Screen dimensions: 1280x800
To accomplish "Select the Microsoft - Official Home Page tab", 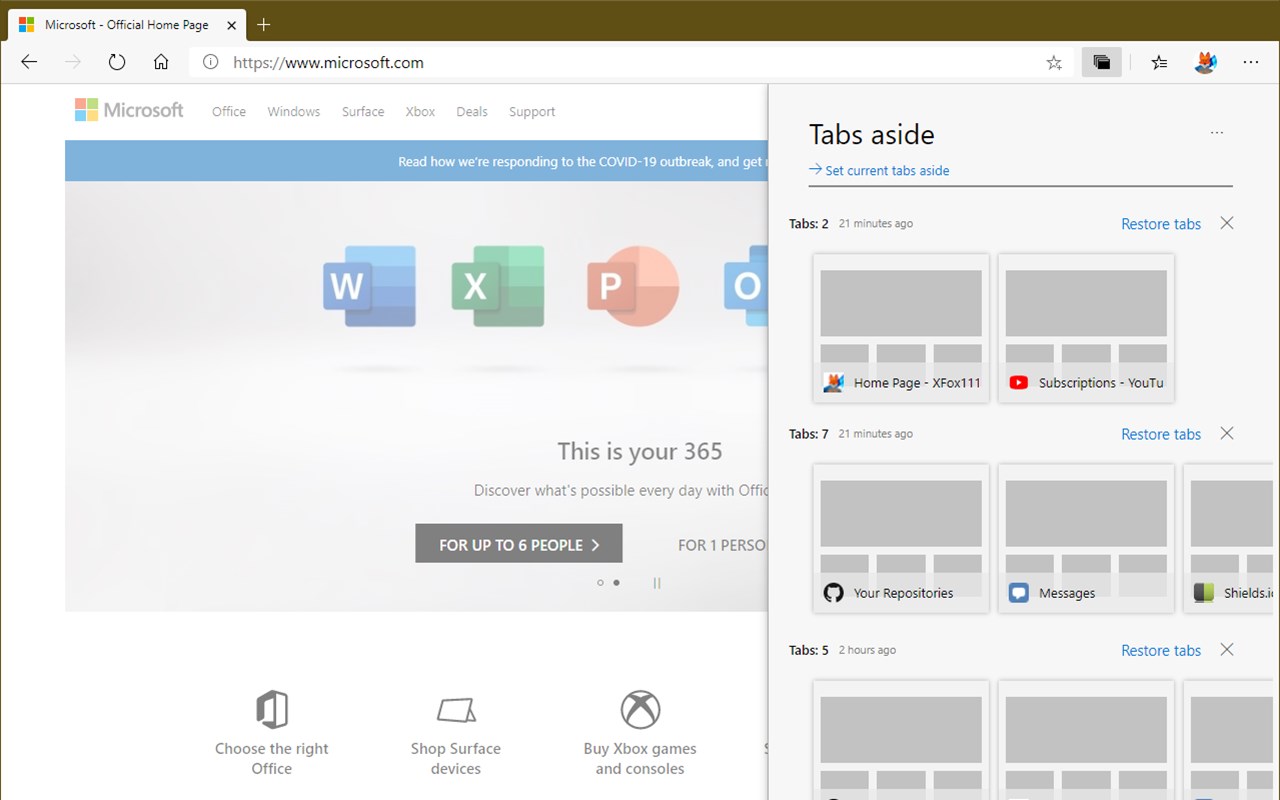I will click(x=126, y=24).
